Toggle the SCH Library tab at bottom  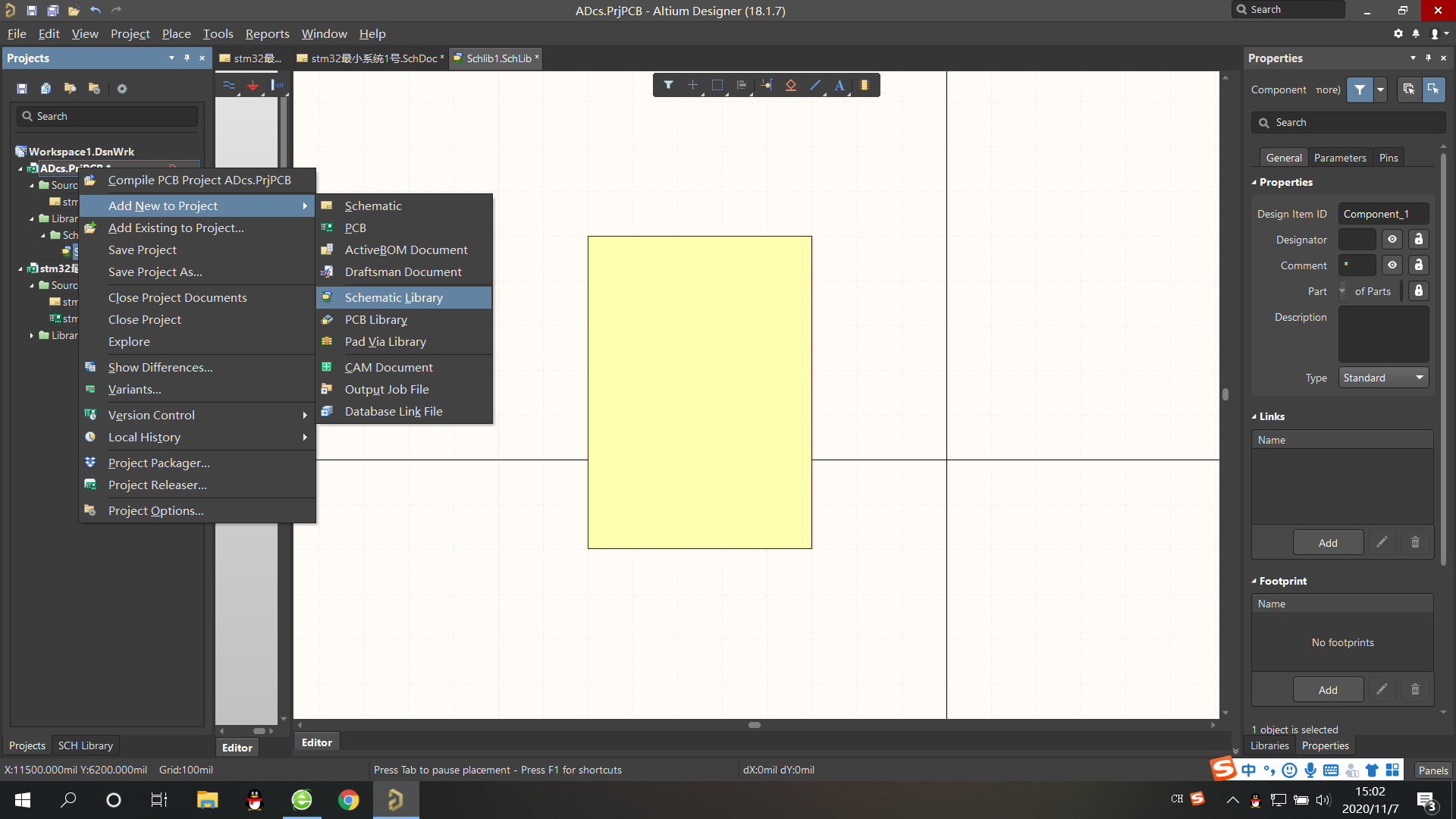[x=85, y=745]
